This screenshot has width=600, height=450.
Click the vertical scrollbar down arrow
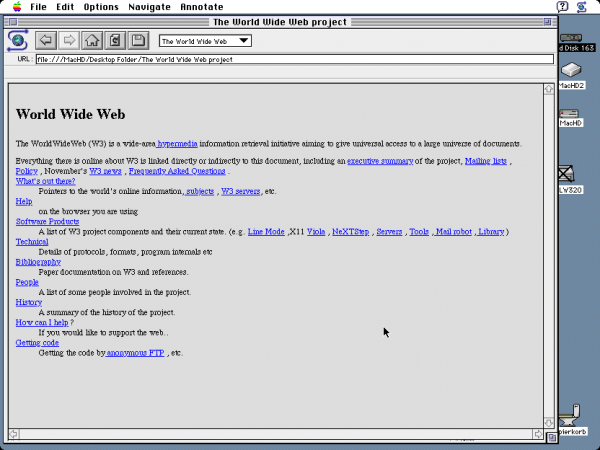[548, 421]
